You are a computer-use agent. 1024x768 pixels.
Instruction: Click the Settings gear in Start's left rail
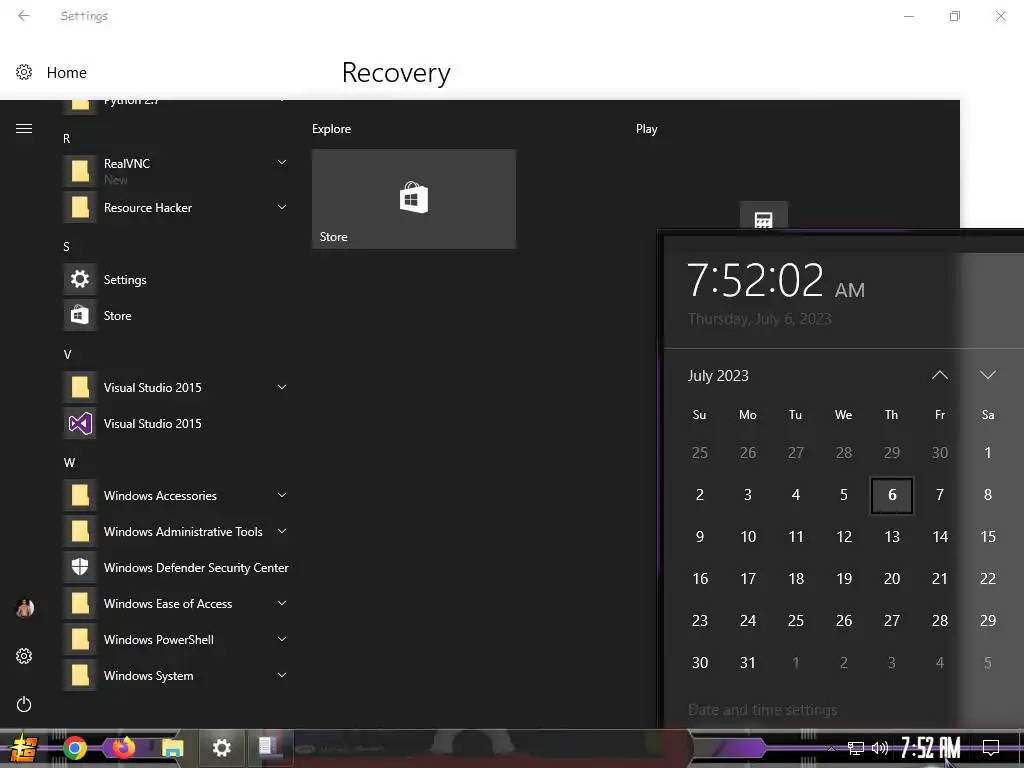[24, 656]
